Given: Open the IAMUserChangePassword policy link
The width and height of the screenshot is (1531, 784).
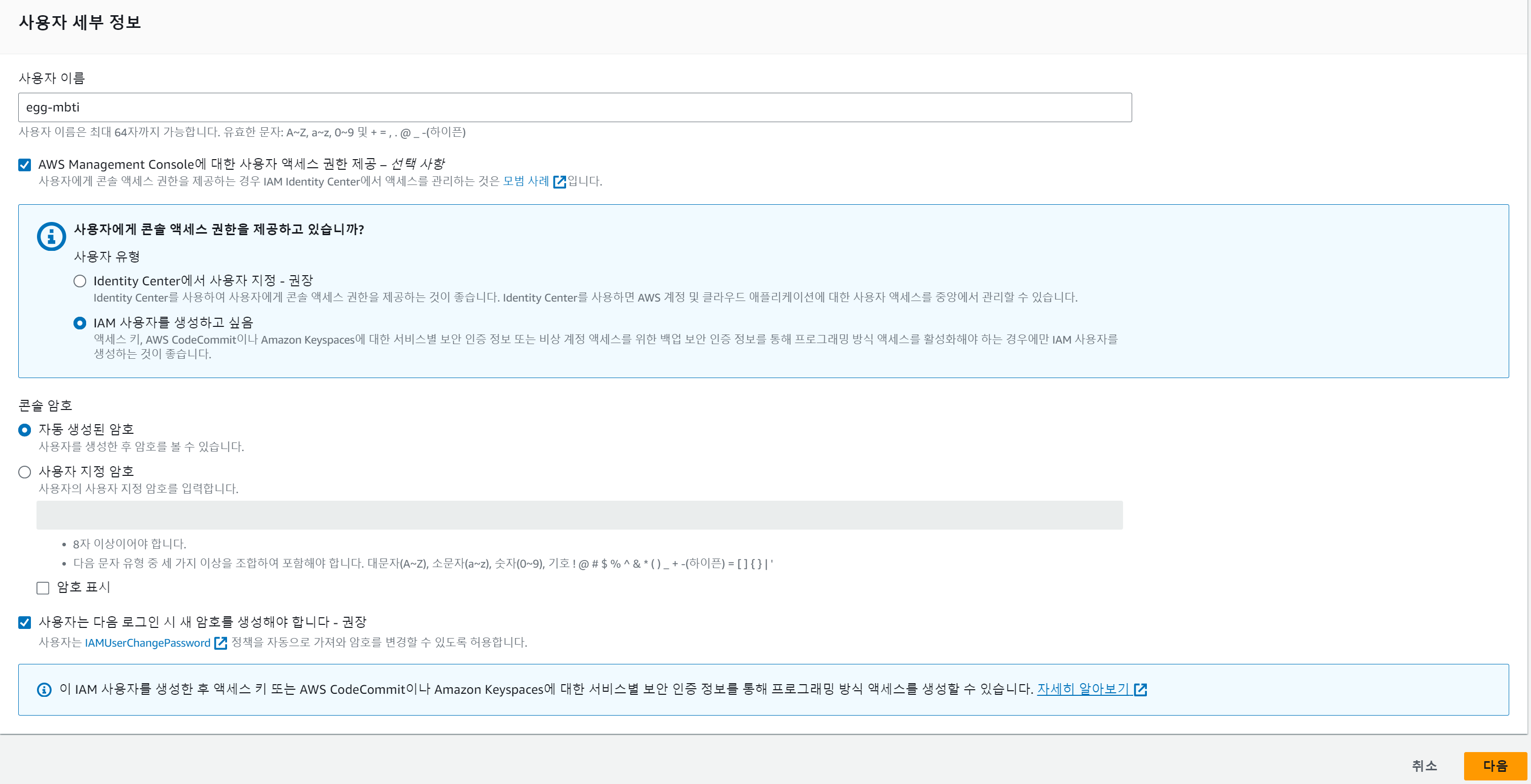Looking at the screenshot, I should (x=147, y=643).
